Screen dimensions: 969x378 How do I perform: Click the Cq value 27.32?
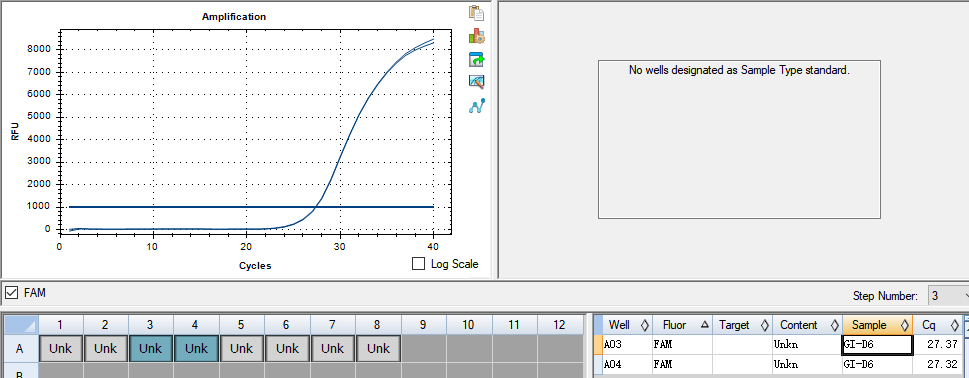[x=936, y=364]
